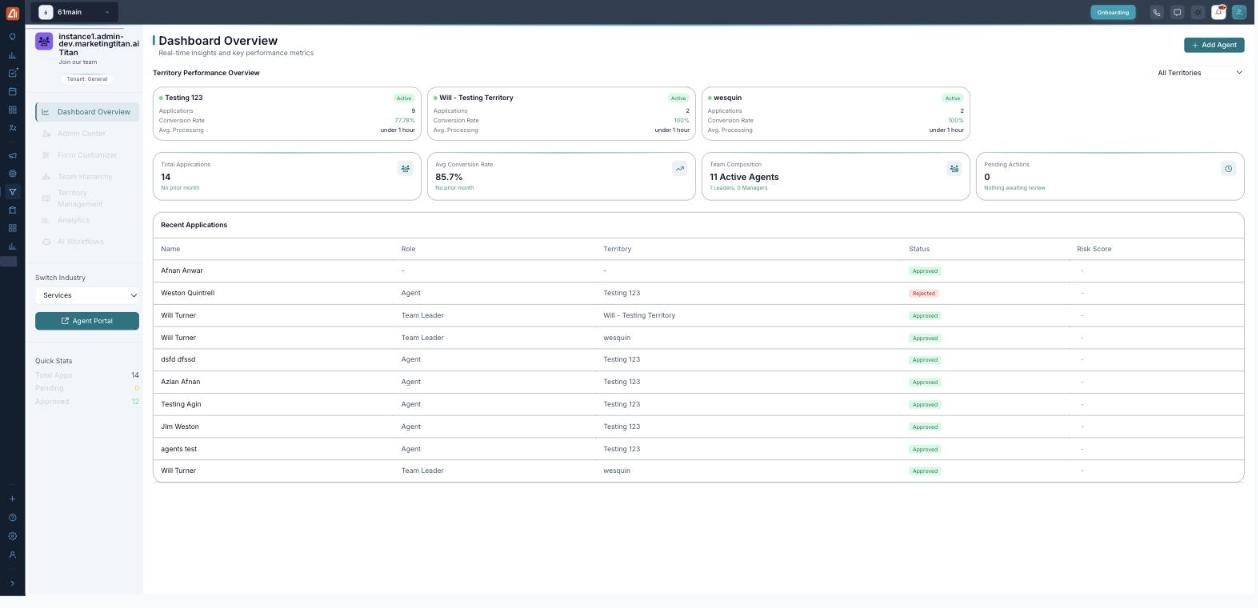Open the Agent Portal button
The height and width of the screenshot is (608, 1258).
tap(87, 321)
